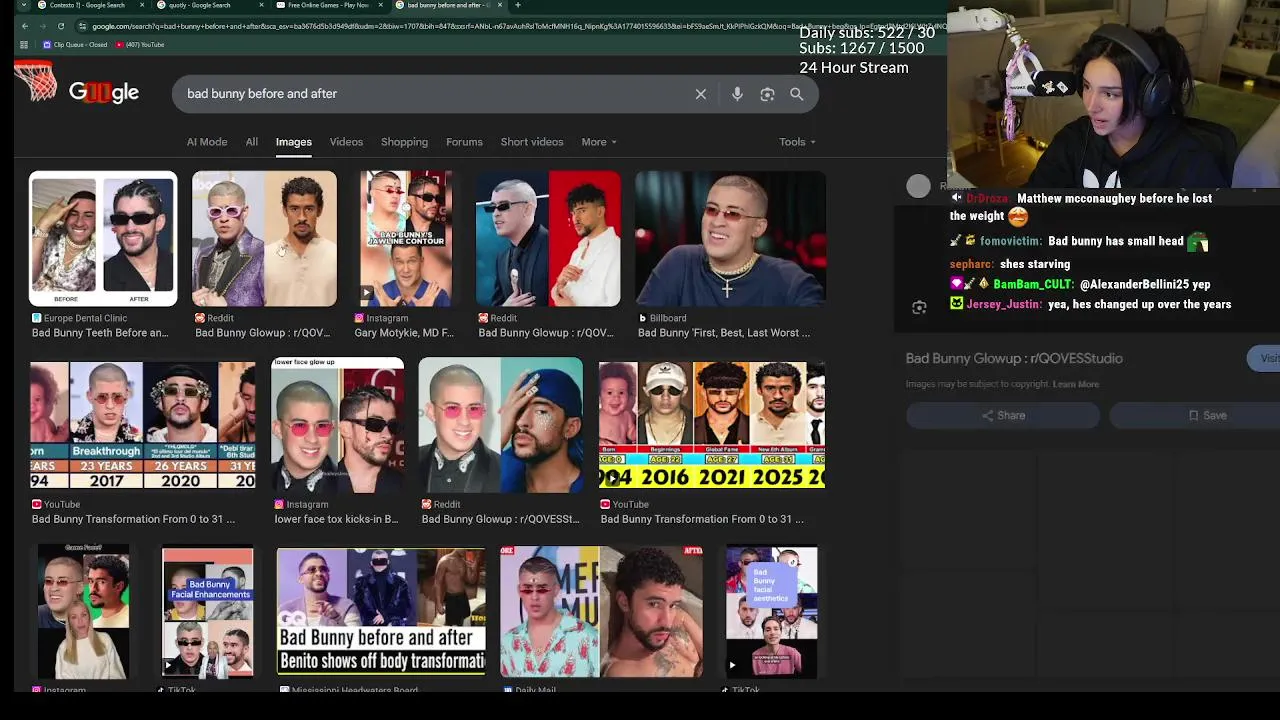Click the Bad Bunny Glowup : r/QOVESStudio panel title
This screenshot has width=1280, height=720.
pyautogui.click(x=1014, y=358)
